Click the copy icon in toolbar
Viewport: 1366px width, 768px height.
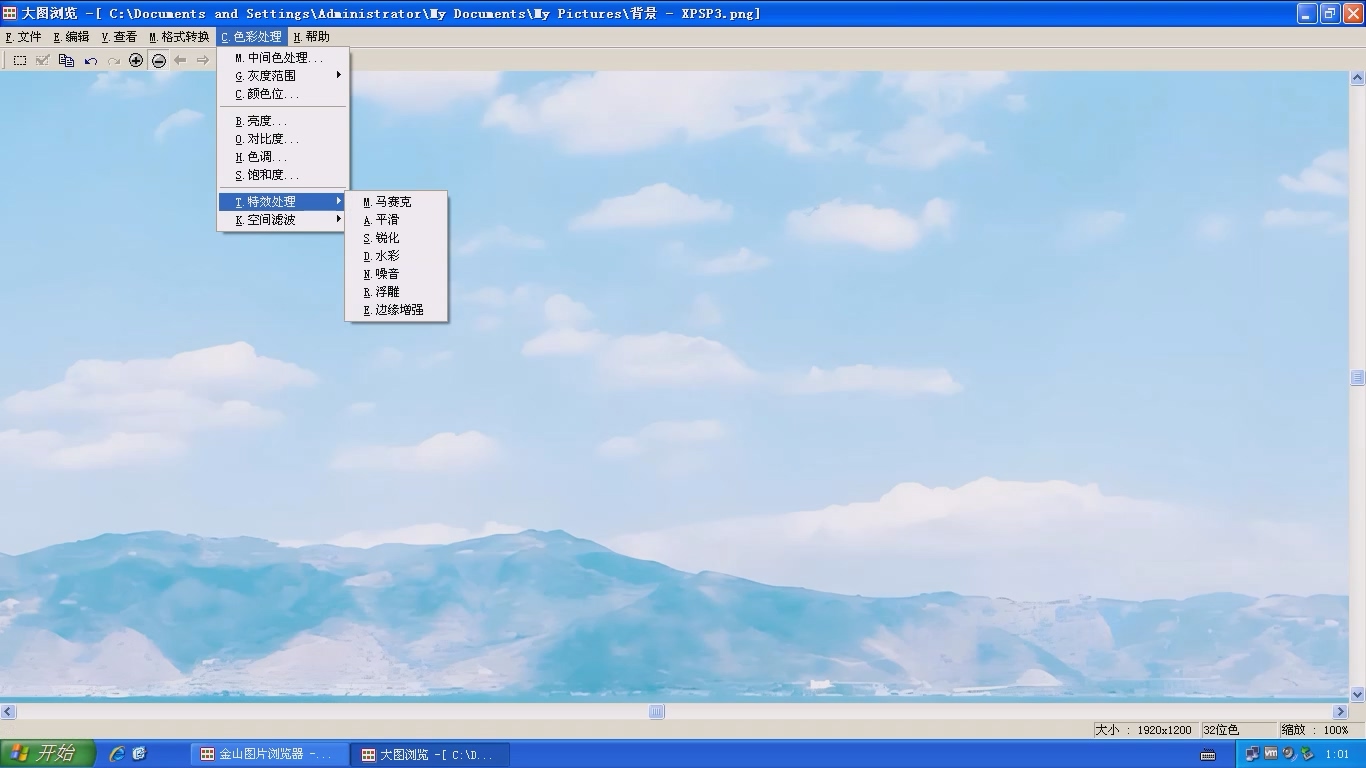(x=67, y=60)
